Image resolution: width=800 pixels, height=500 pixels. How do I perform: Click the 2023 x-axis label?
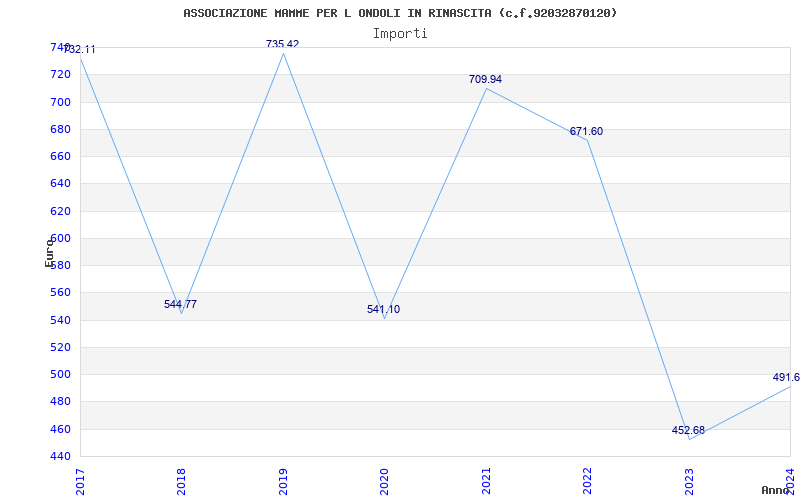coord(689,482)
